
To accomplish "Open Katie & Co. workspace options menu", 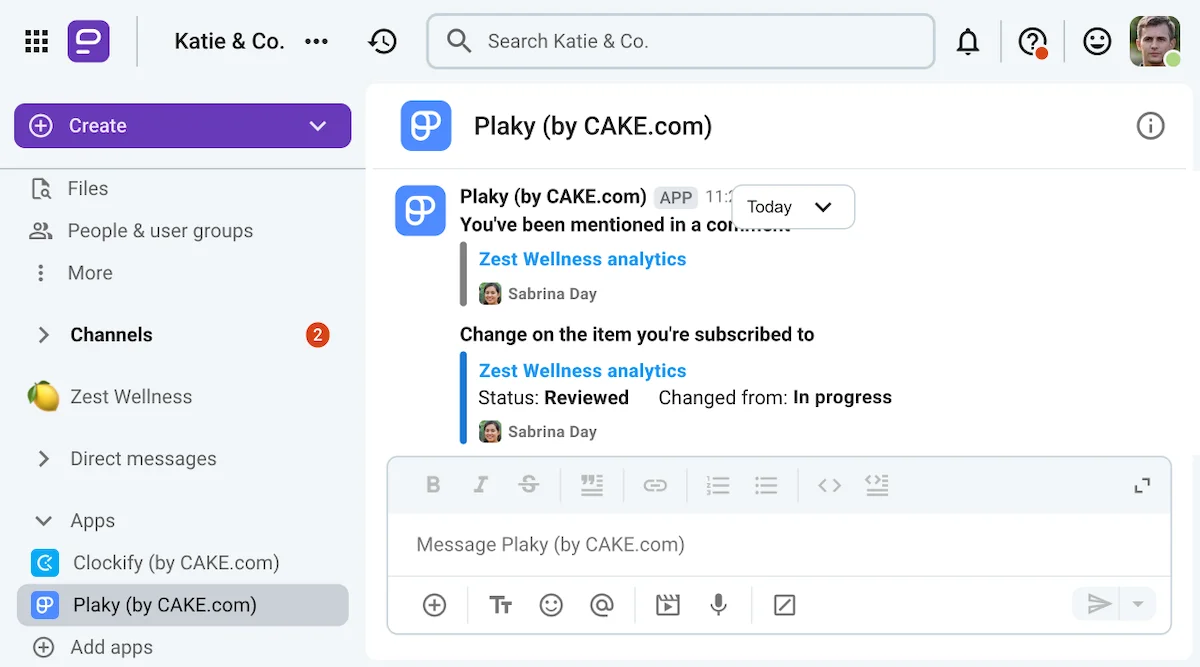I will 317,41.
